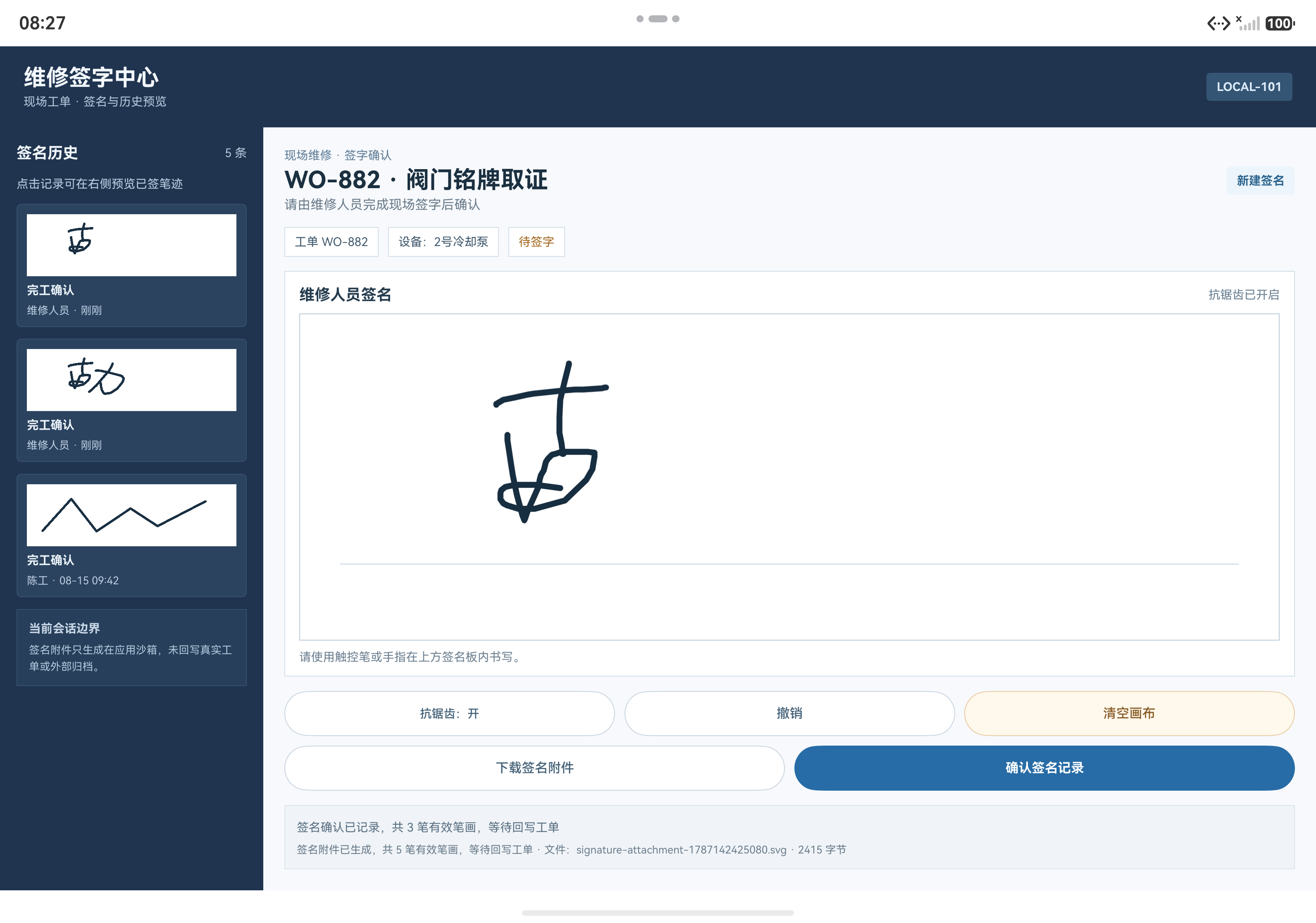Click the LOCAL-101 badge

click(1249, 86)
